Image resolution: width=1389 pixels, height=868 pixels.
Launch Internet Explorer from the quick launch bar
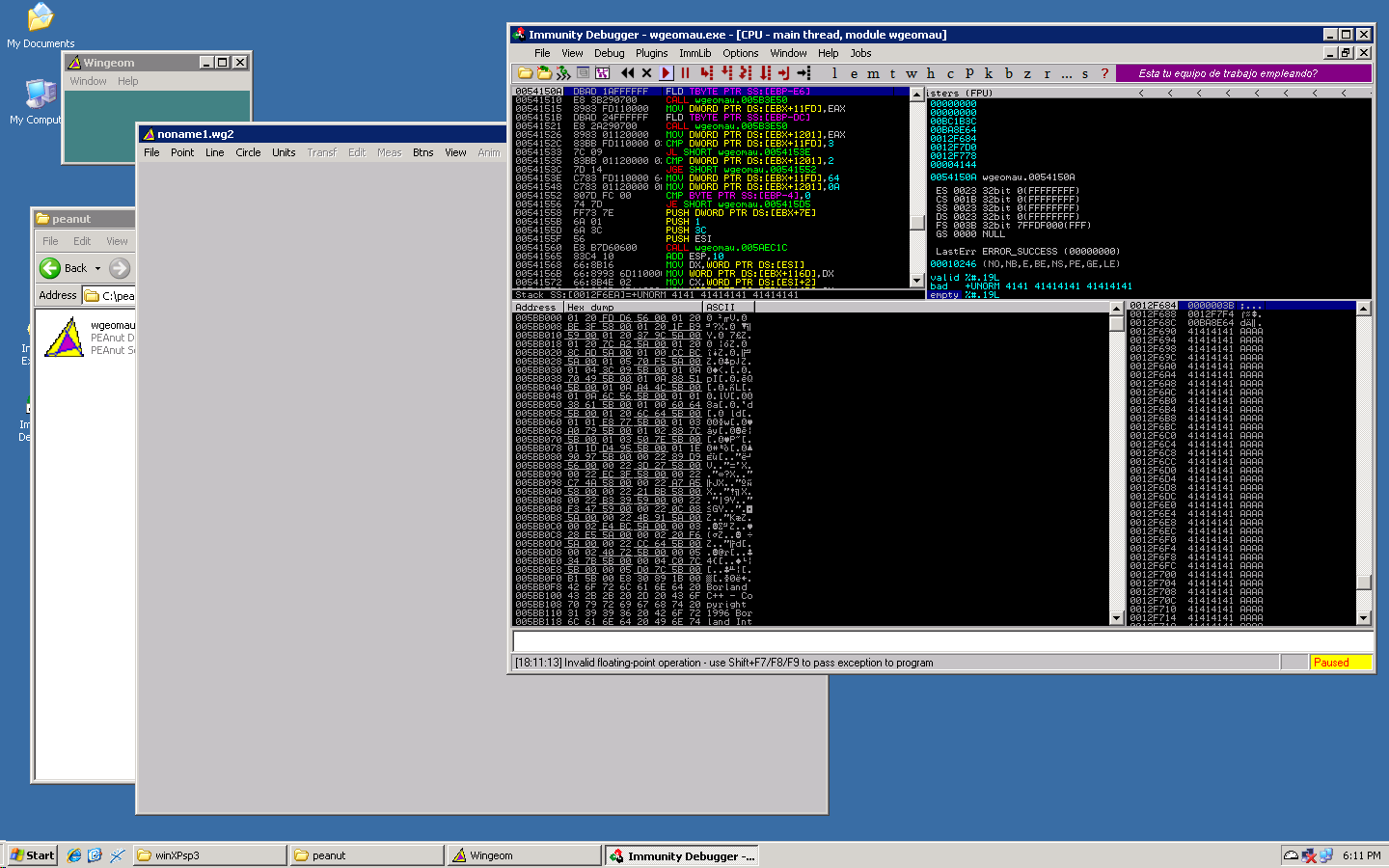point(74,855)
